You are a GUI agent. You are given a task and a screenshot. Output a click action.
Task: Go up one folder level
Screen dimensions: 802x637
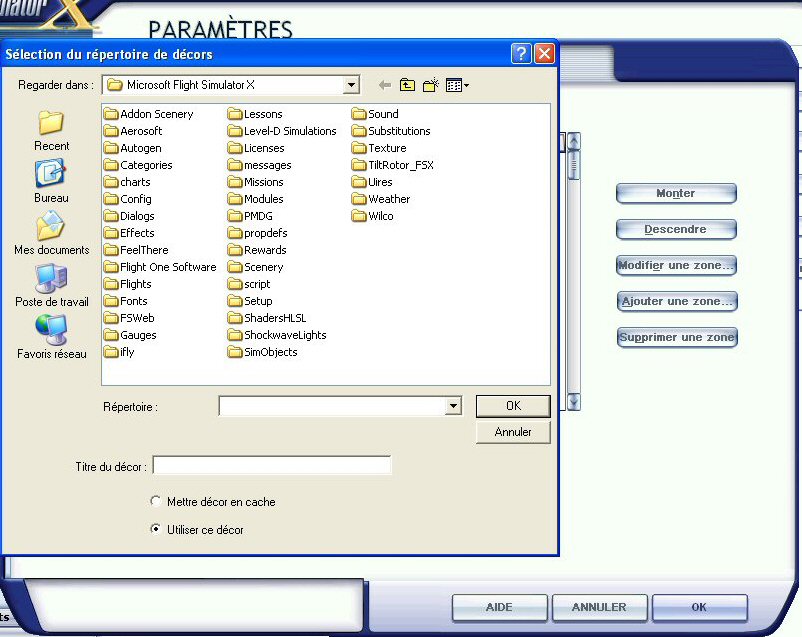click(407, 85)
